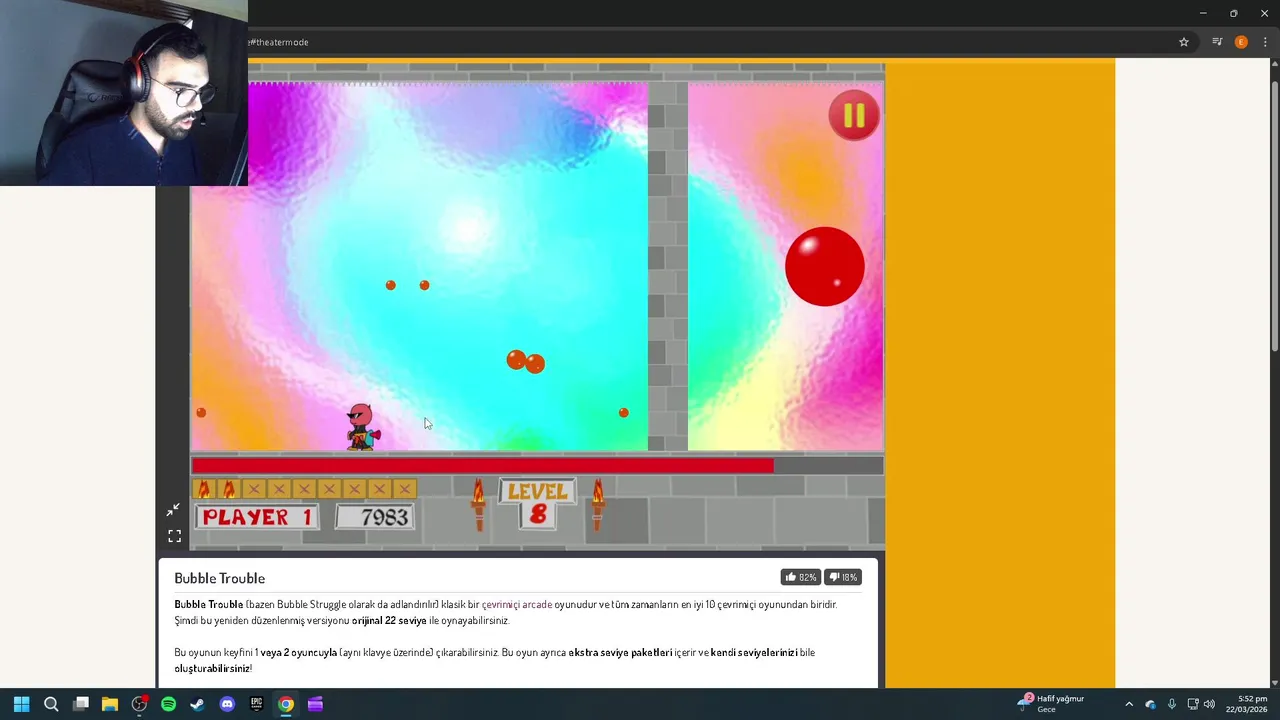Open the 'Hafif yağmur' weather widget
The image size is (1280, 720).
1051,704
